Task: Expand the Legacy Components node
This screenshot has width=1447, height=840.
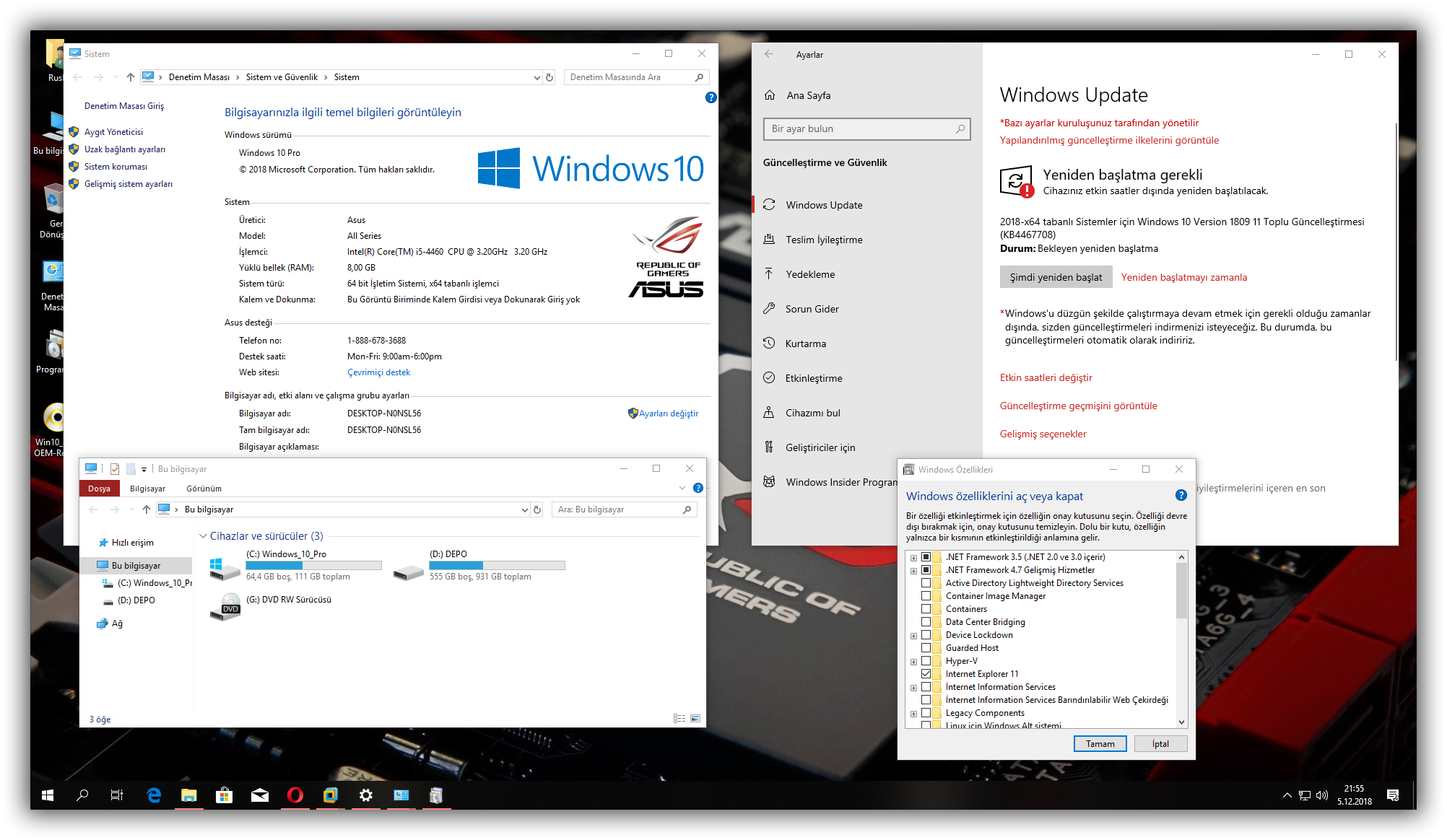Action: pos(913,714)
